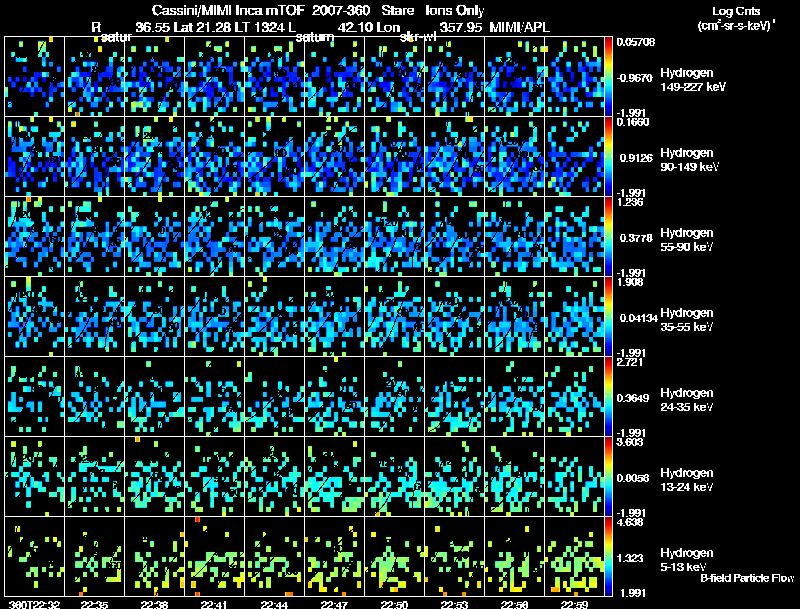Click the '22:35' time label
800x609 pixels.
click(x=94, y=604)
